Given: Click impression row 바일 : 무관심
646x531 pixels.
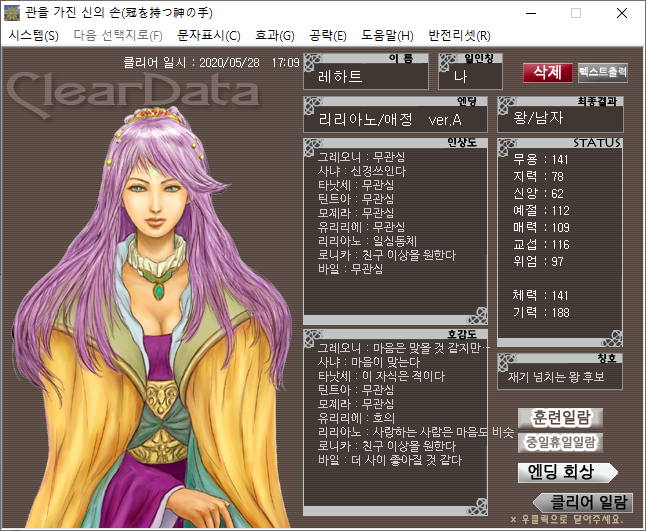Looking at the screenshot, I should (350, 269).
